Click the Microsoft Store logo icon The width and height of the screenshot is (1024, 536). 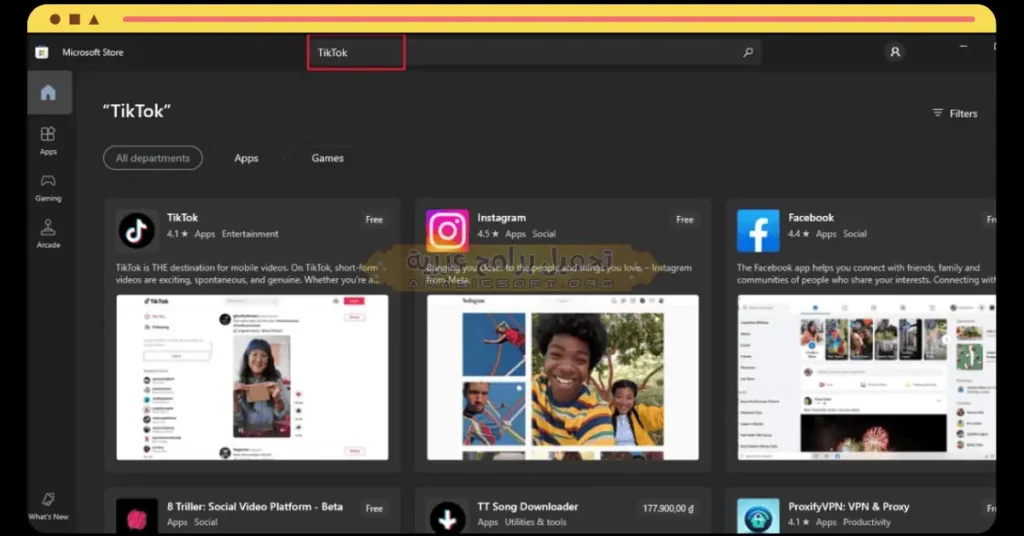[42, 52]
